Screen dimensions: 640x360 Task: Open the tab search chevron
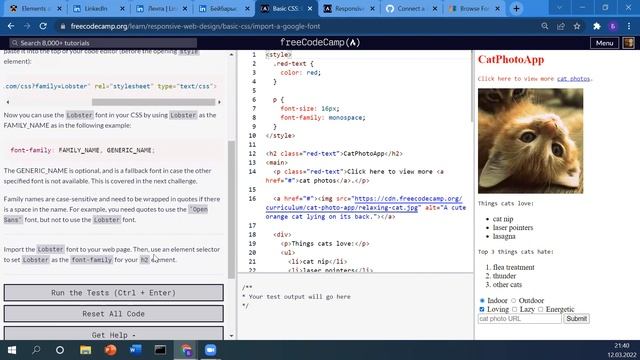(559, 8)
